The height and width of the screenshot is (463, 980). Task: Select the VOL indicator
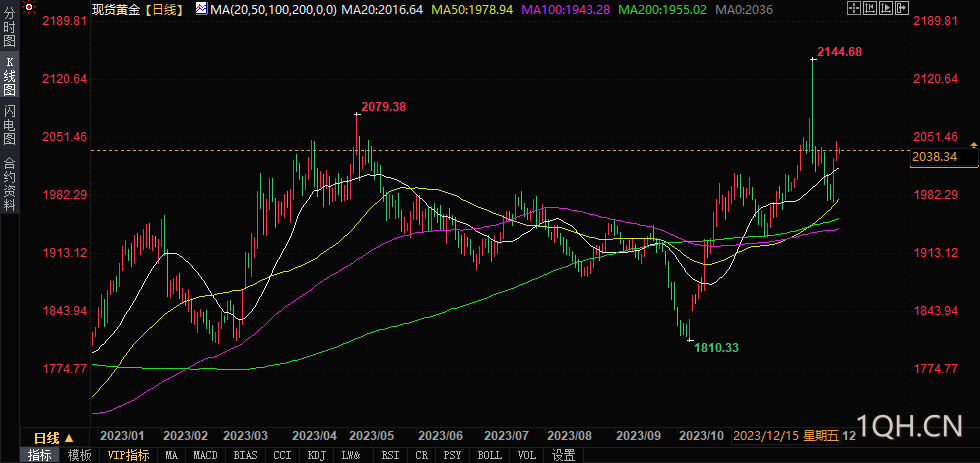point(527,456)
